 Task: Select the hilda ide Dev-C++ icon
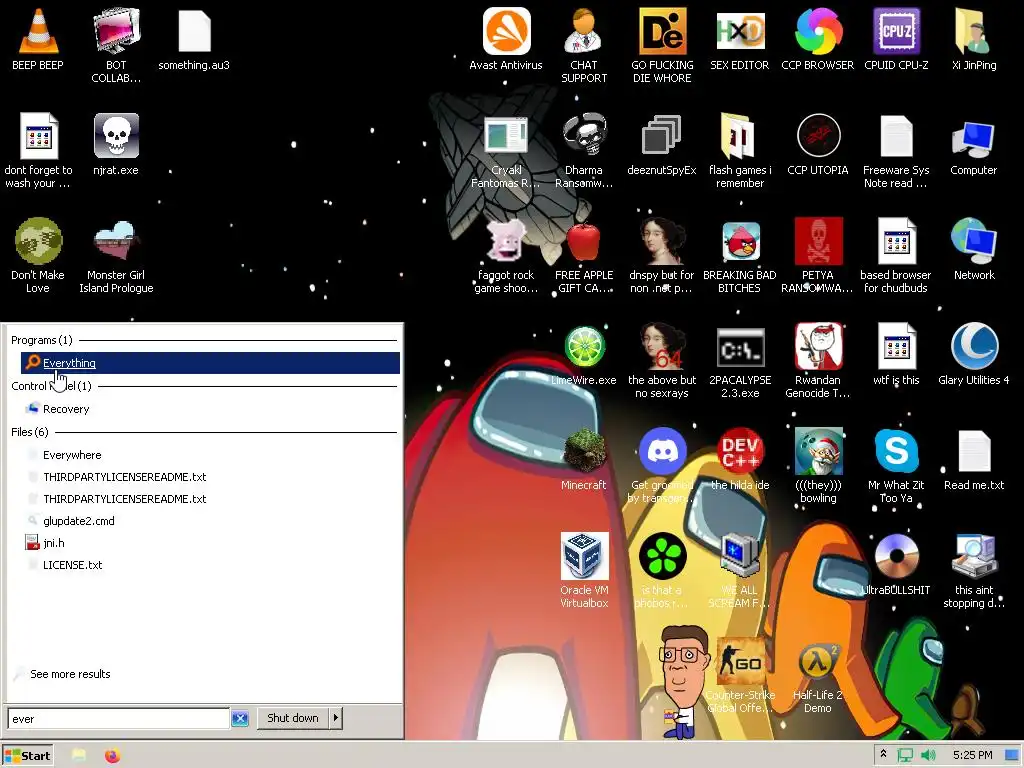pos(740,459)
